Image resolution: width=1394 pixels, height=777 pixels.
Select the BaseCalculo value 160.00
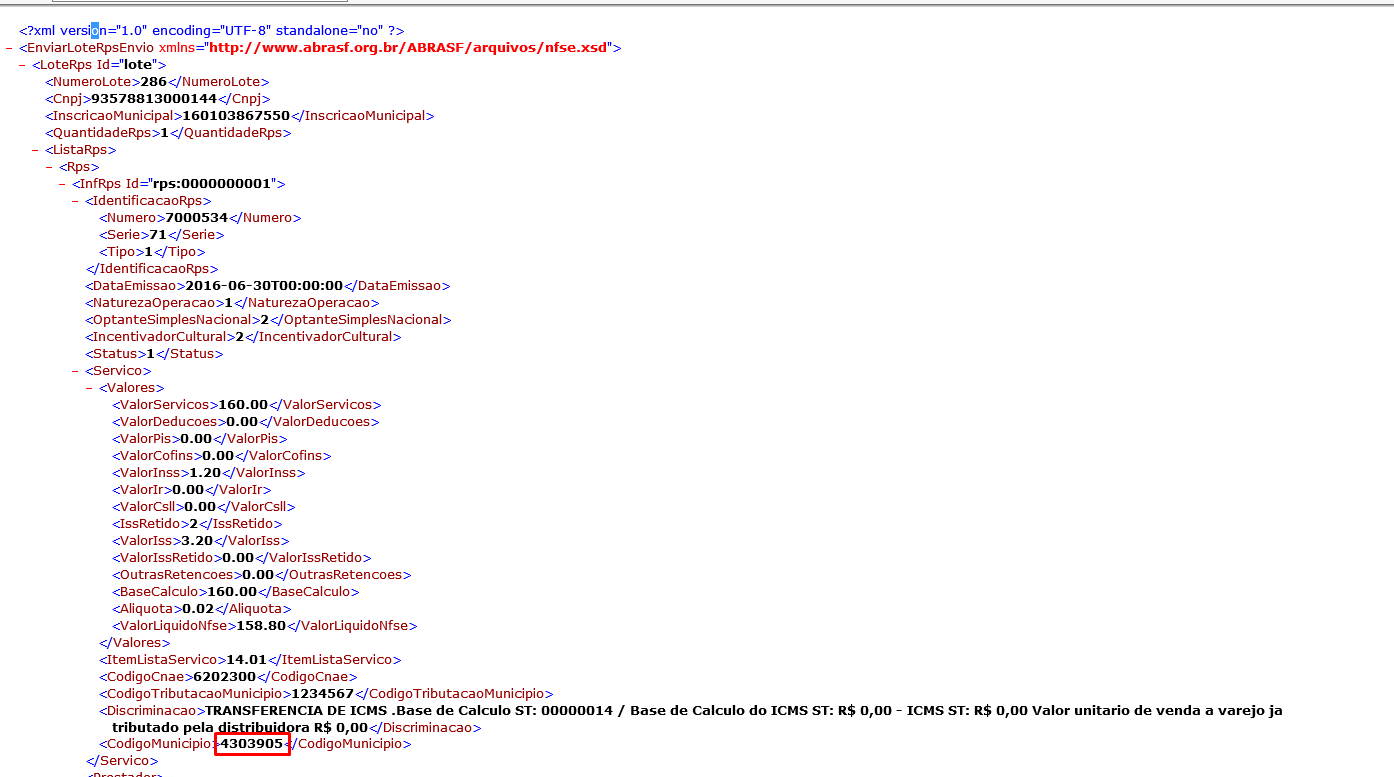coord(232,592)
